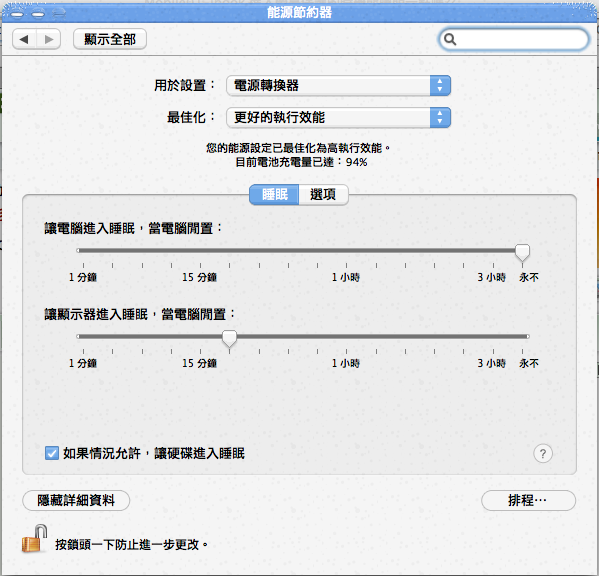Click the red close window button

coord(17,14)
